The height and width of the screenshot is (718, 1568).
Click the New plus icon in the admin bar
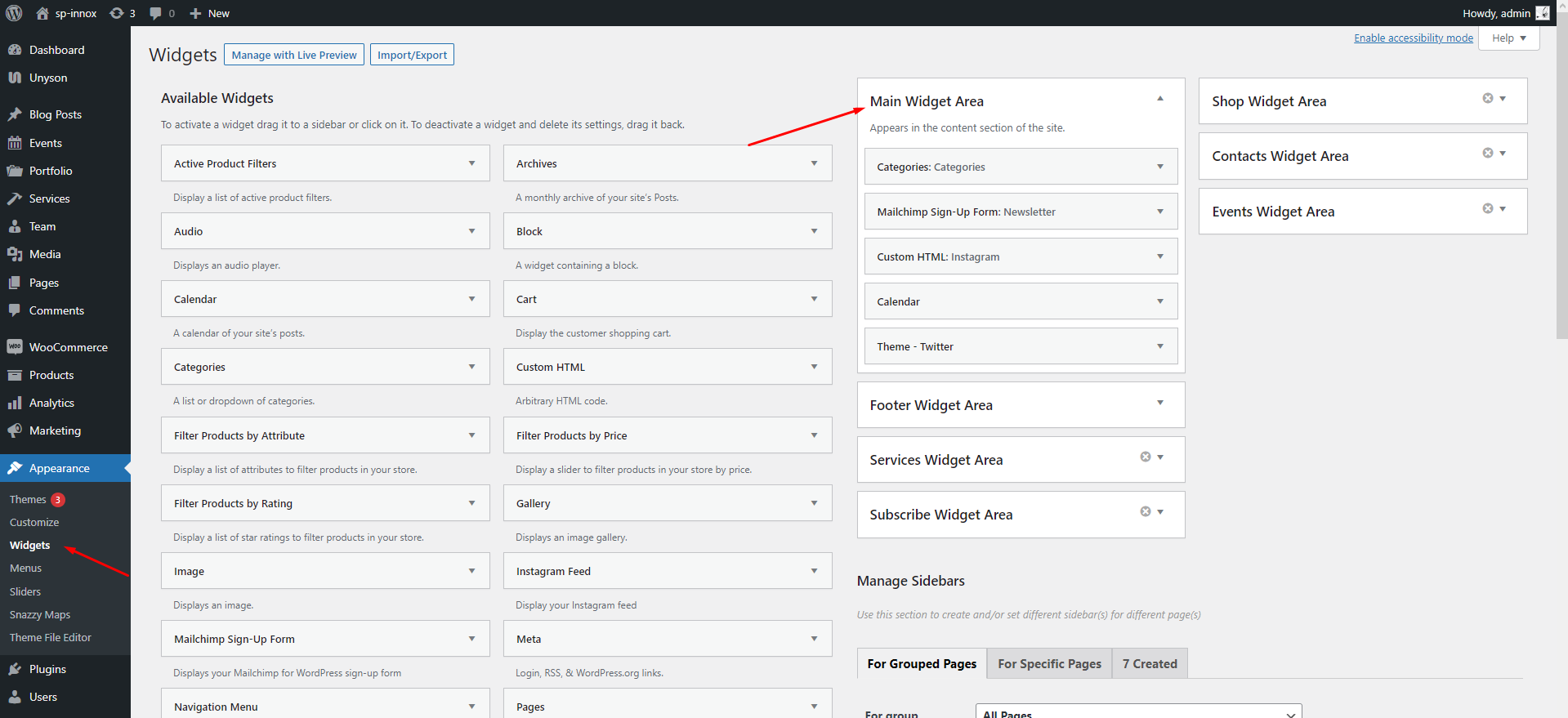[x=195, y=13]
